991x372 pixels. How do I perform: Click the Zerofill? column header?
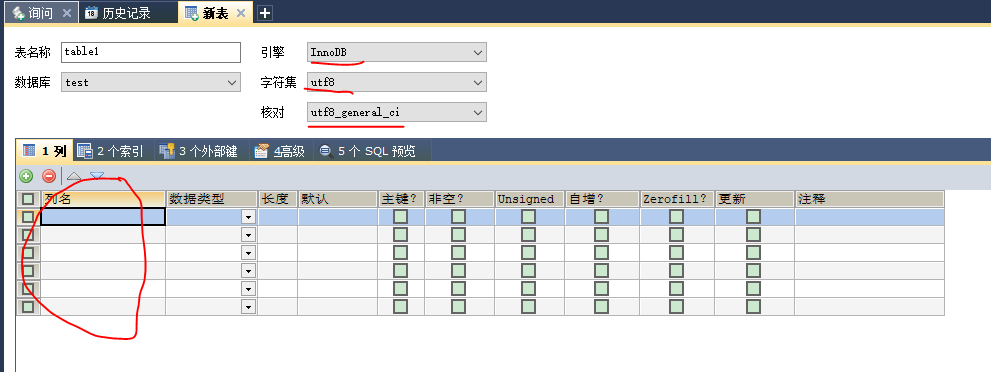coord(677,199)
